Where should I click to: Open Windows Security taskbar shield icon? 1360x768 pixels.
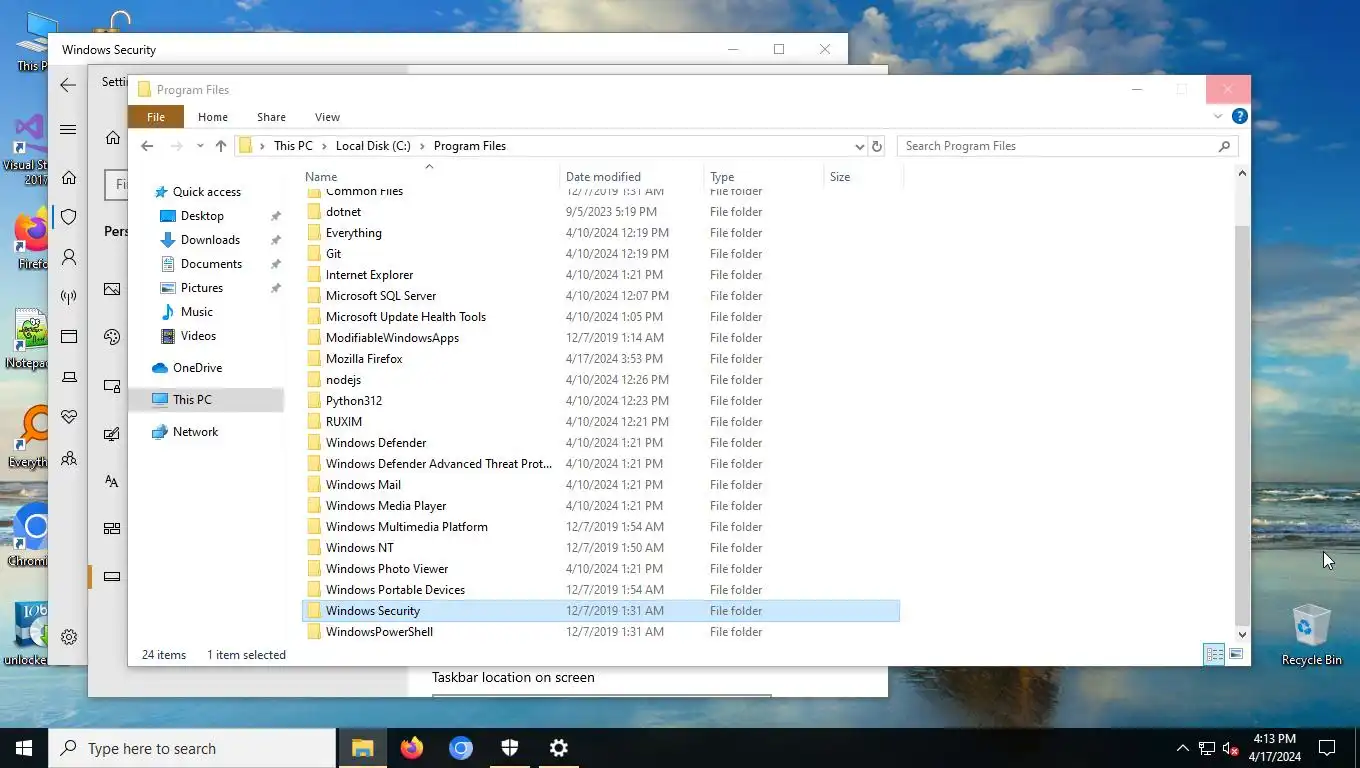point(509,748)
